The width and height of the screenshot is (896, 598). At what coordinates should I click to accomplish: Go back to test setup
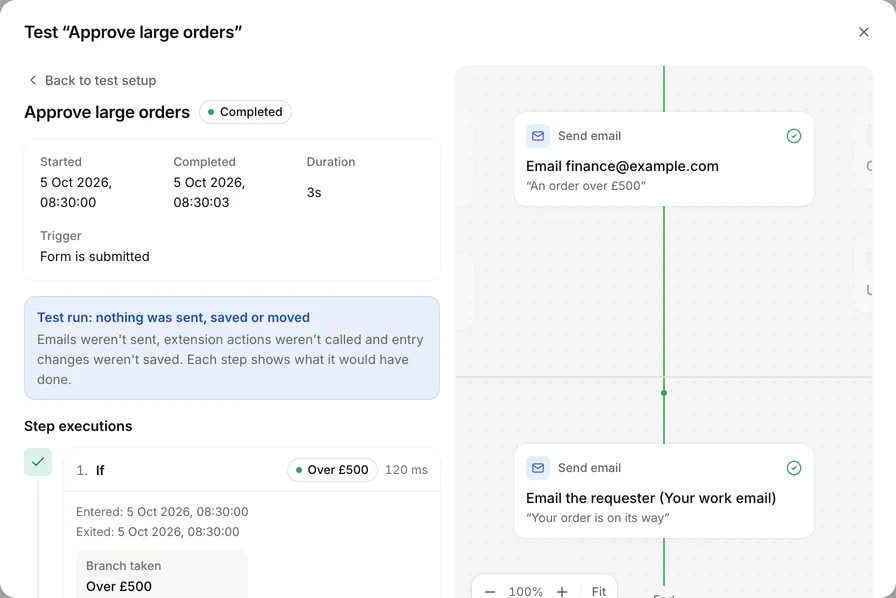pyautogui.click(x=93, y=81)
